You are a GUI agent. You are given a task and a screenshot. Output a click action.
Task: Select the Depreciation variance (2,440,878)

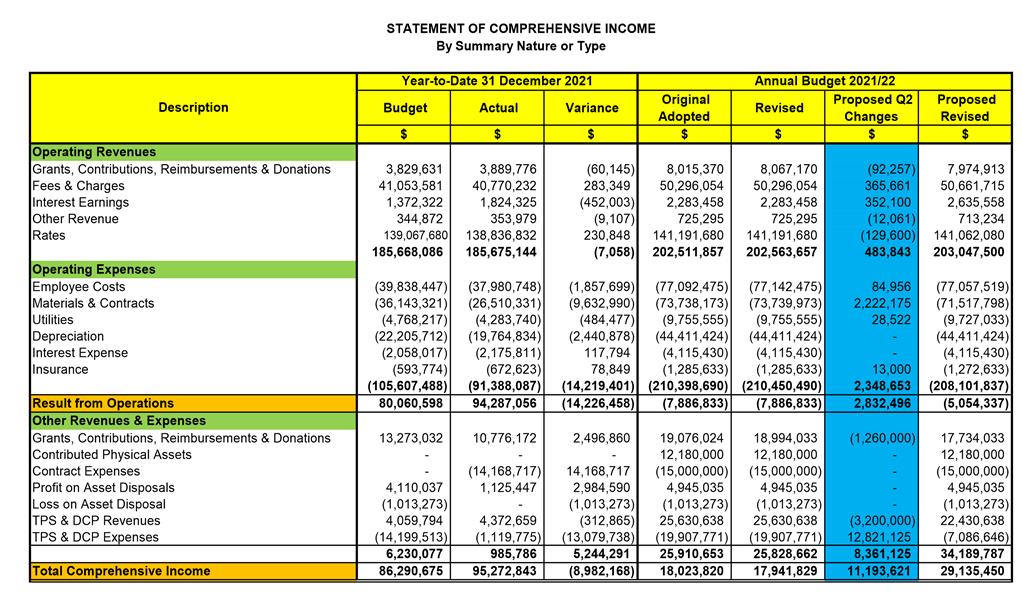click(x=601, y=336)
